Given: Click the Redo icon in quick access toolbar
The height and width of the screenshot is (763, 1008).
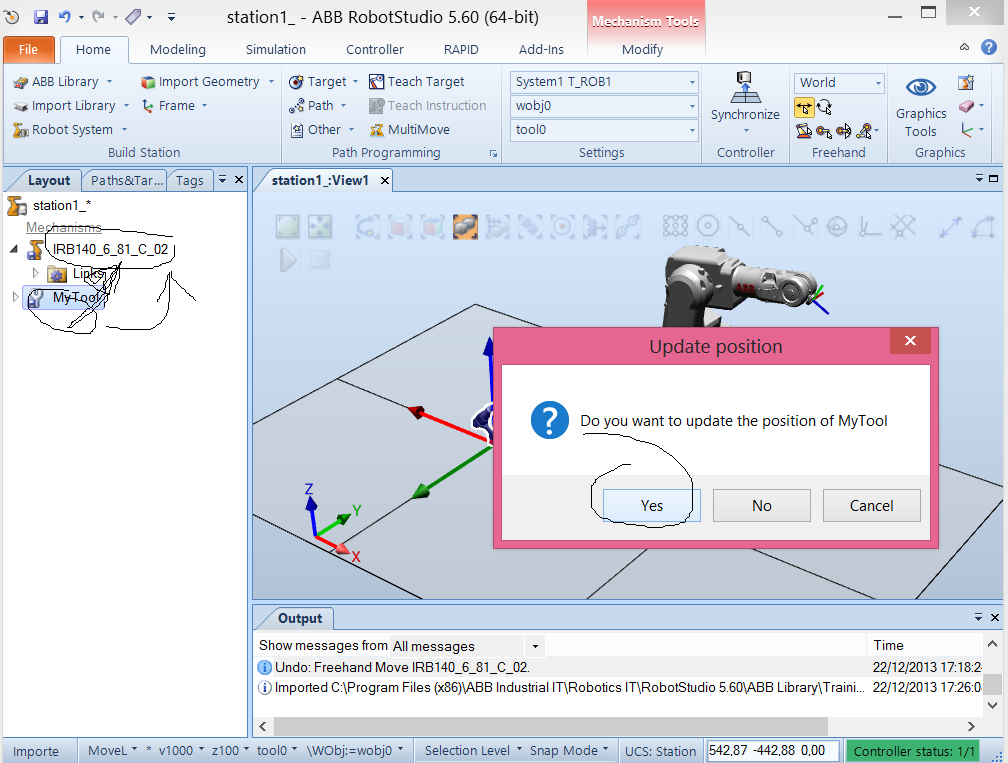Looking at the screenshot, I should [98, 17].
